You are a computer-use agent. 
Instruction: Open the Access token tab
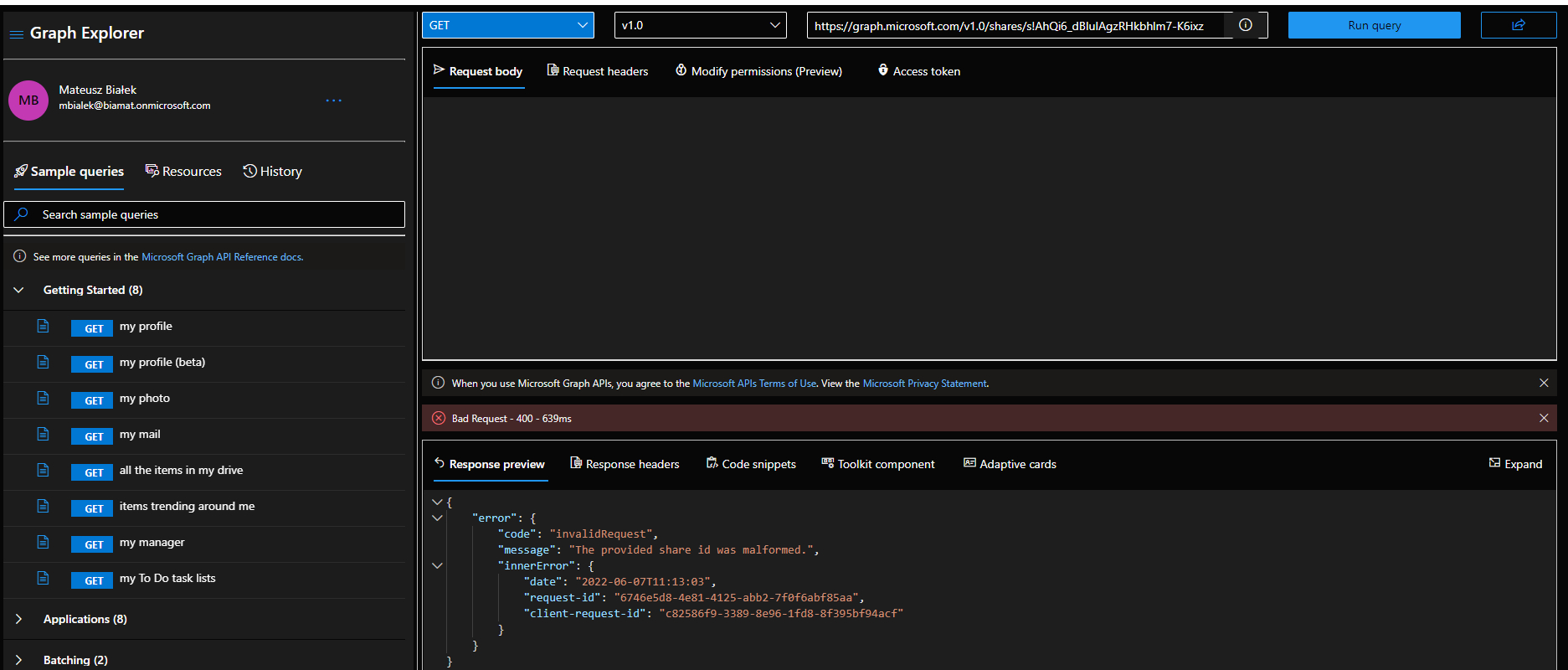(919, 71)
